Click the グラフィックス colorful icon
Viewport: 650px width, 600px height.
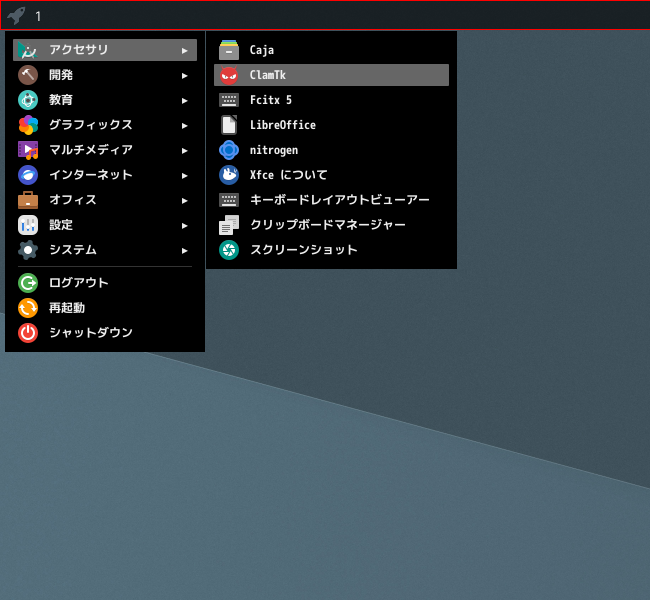pos(28,125)
